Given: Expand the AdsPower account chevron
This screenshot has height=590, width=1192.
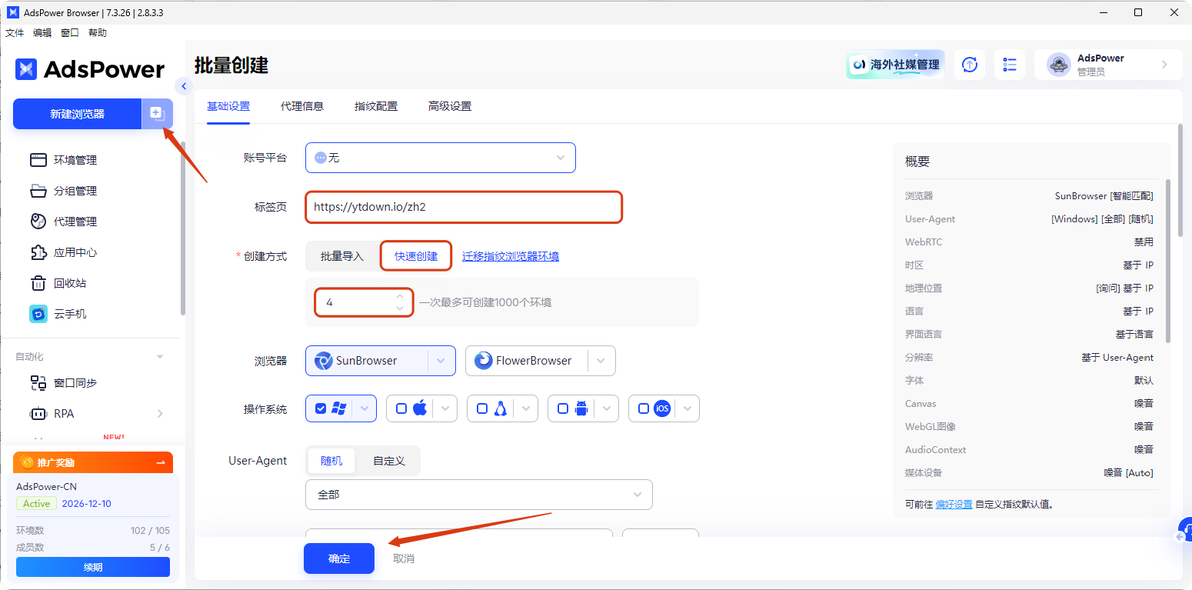Looking at the screenshot, I should (1164, 65).
